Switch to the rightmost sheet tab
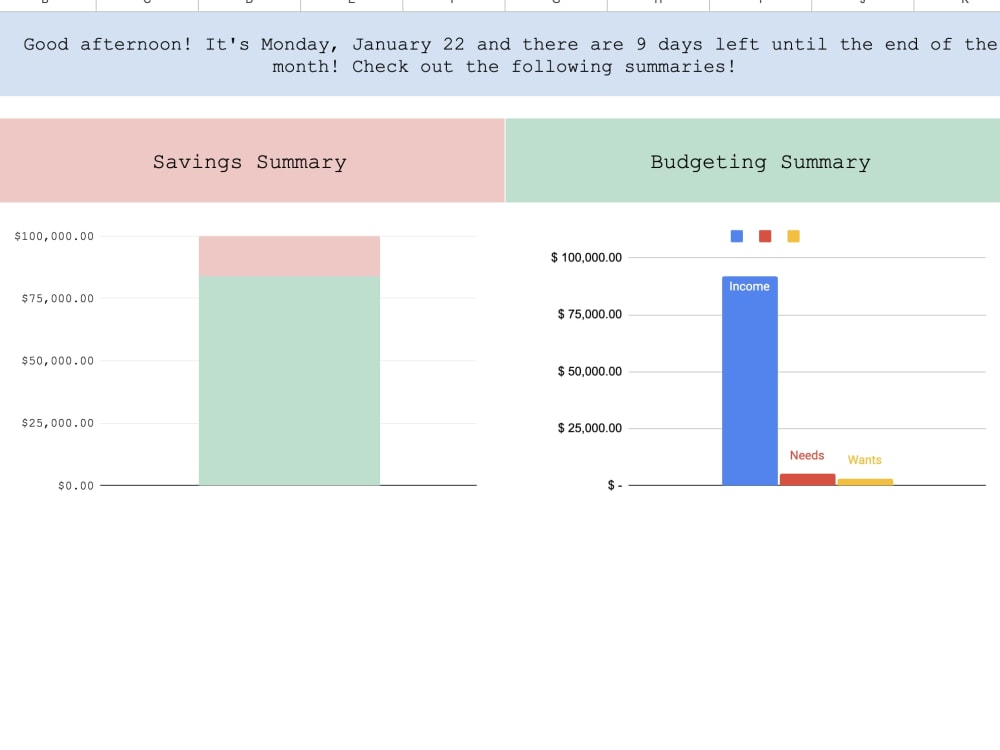Image resolution: width=1000 pixels, height=750 pixels. [x=960, y=4]
